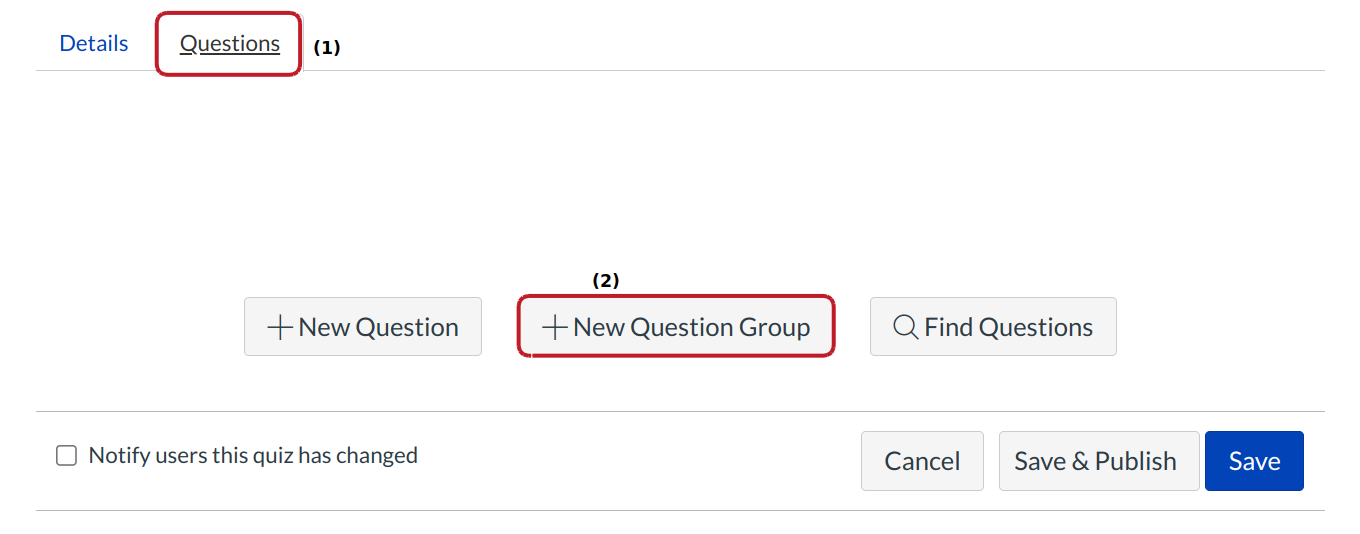This screenshot has height=534, width=1360.
Task: Tick the notify users checkbox square
Action: pos(66,456)
